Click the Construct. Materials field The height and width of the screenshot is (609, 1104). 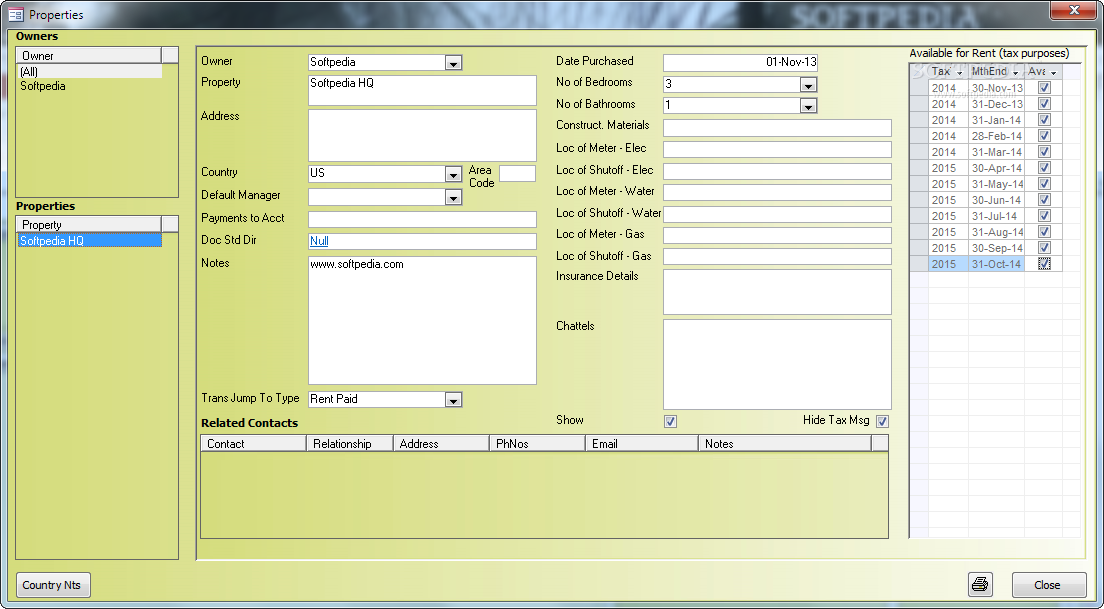coord(777,127)
